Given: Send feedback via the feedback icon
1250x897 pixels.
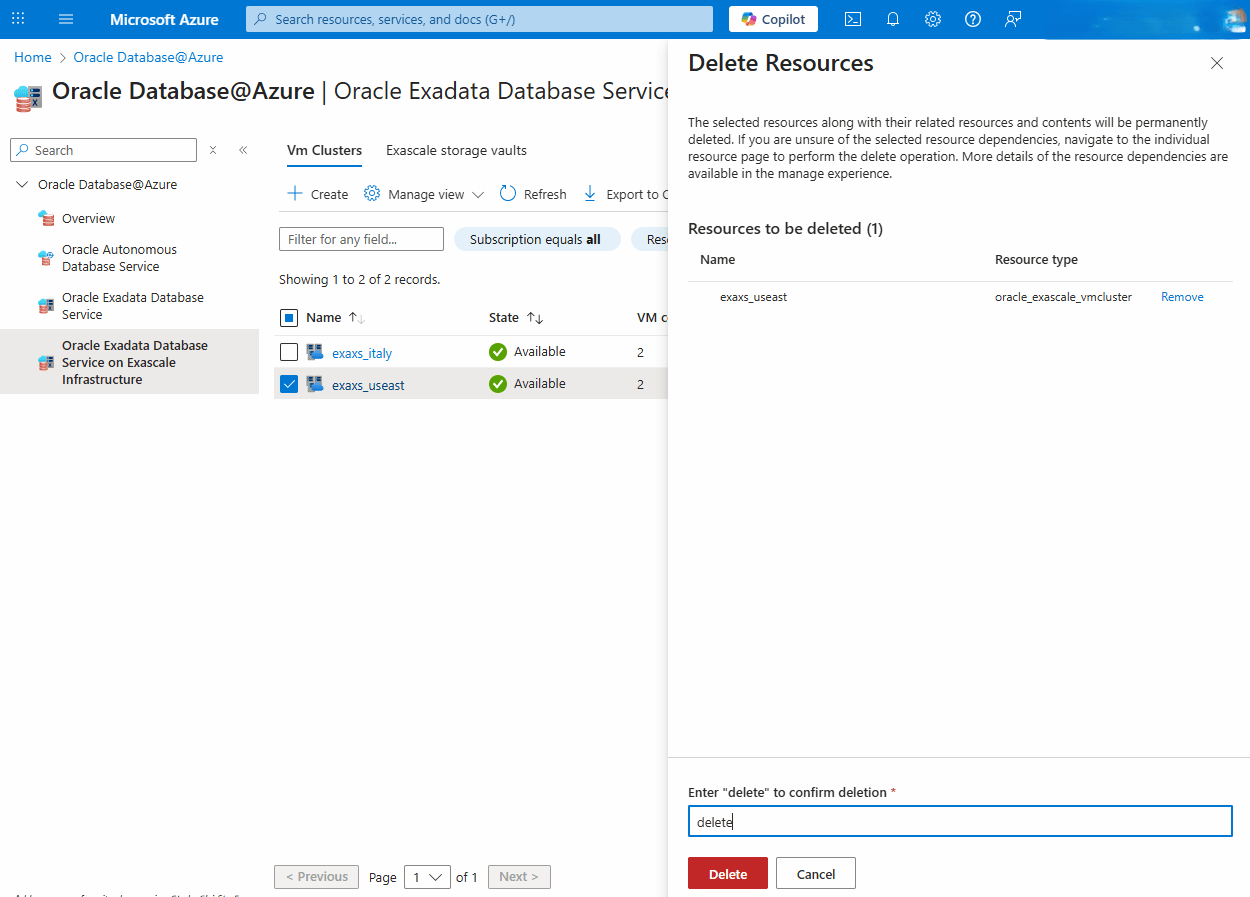Looking at the screenshot, I should click(1012, 18).
